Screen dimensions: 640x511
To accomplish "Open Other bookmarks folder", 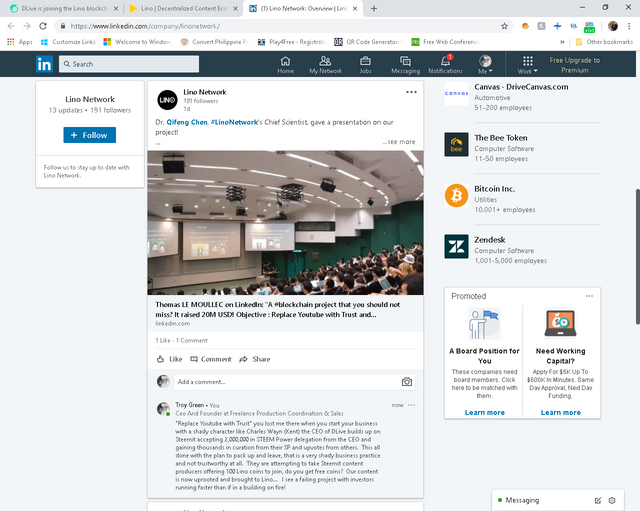I will [604, 42].
